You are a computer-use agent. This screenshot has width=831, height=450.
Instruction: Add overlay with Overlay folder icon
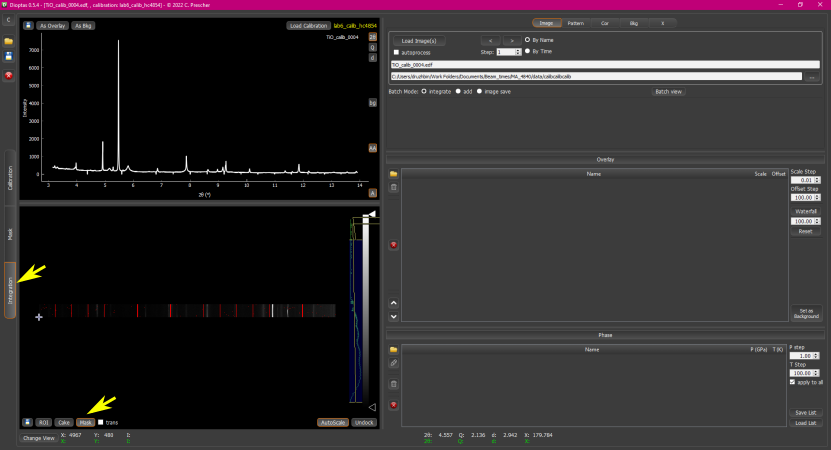coord(393,174)
